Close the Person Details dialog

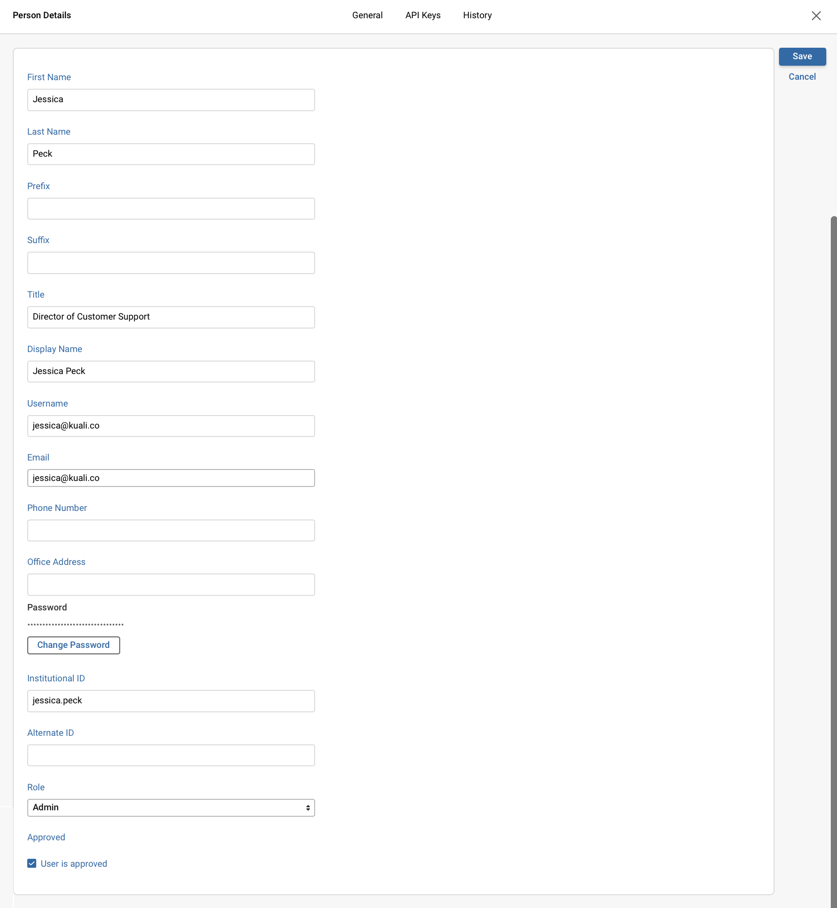(816, 15)
